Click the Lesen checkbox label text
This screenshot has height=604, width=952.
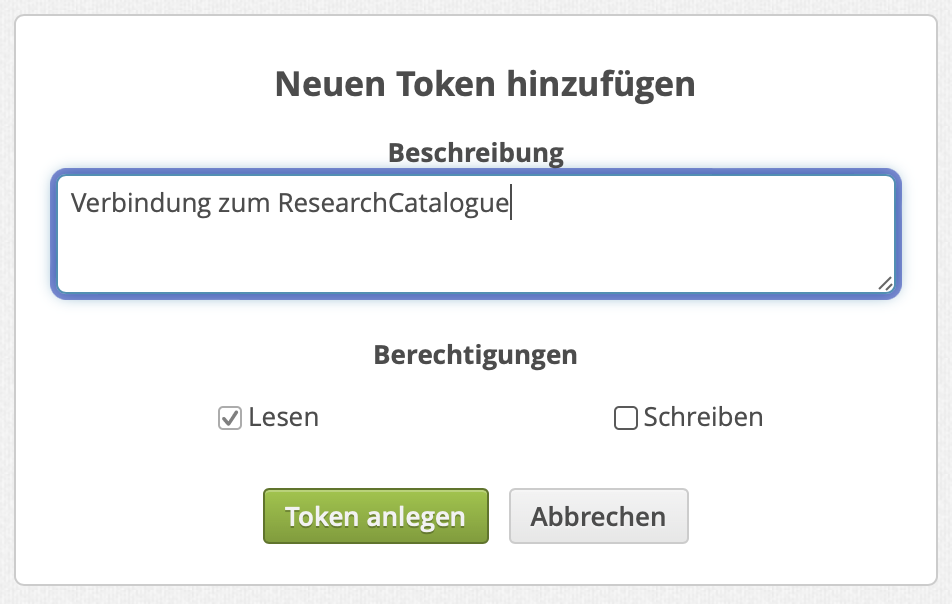coord(284,417)
